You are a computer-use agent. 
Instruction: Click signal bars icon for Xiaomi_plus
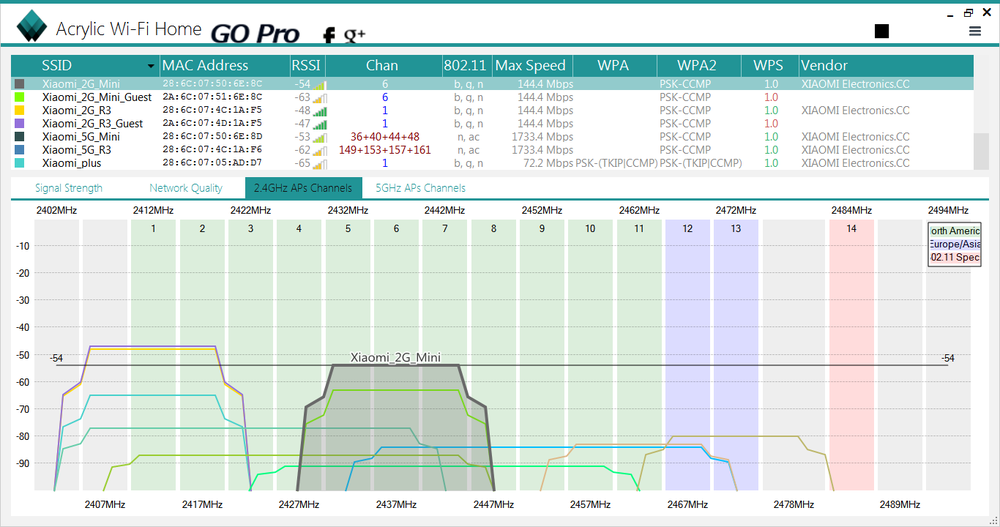(320, 163)
